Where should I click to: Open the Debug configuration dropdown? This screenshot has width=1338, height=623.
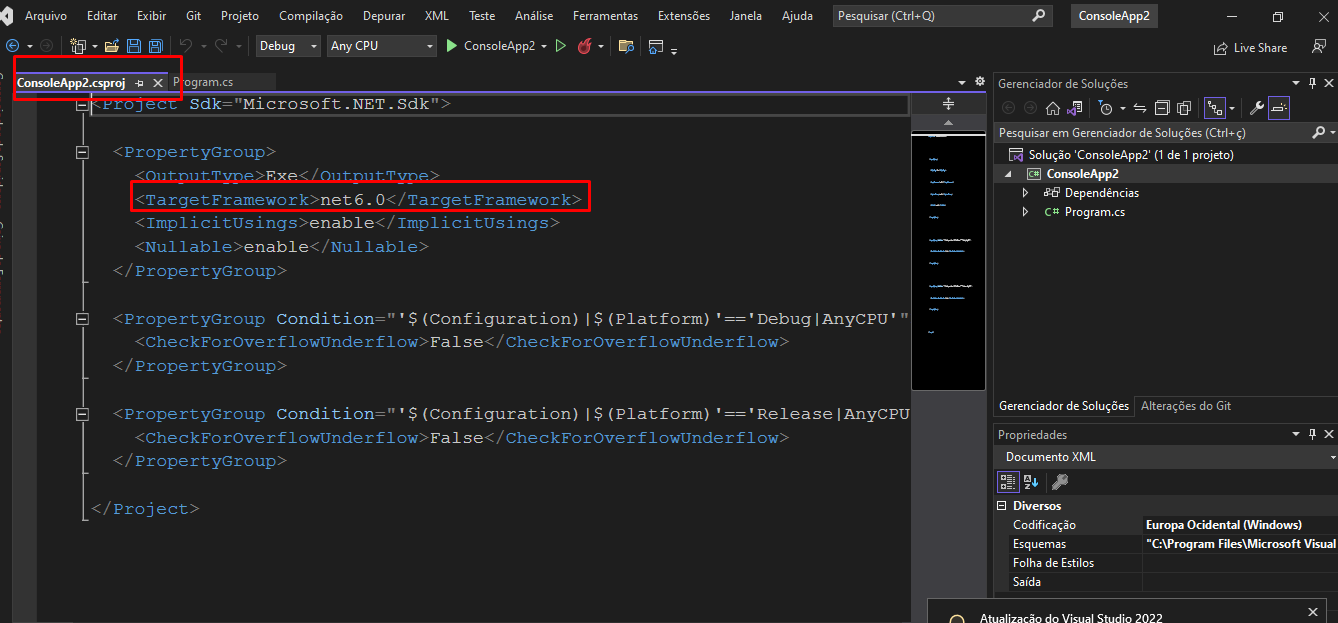click(288, 46)
